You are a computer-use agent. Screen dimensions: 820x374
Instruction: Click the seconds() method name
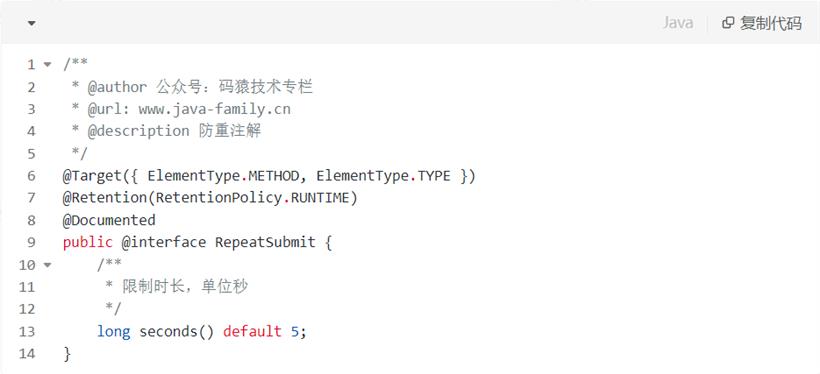(177, 332)
